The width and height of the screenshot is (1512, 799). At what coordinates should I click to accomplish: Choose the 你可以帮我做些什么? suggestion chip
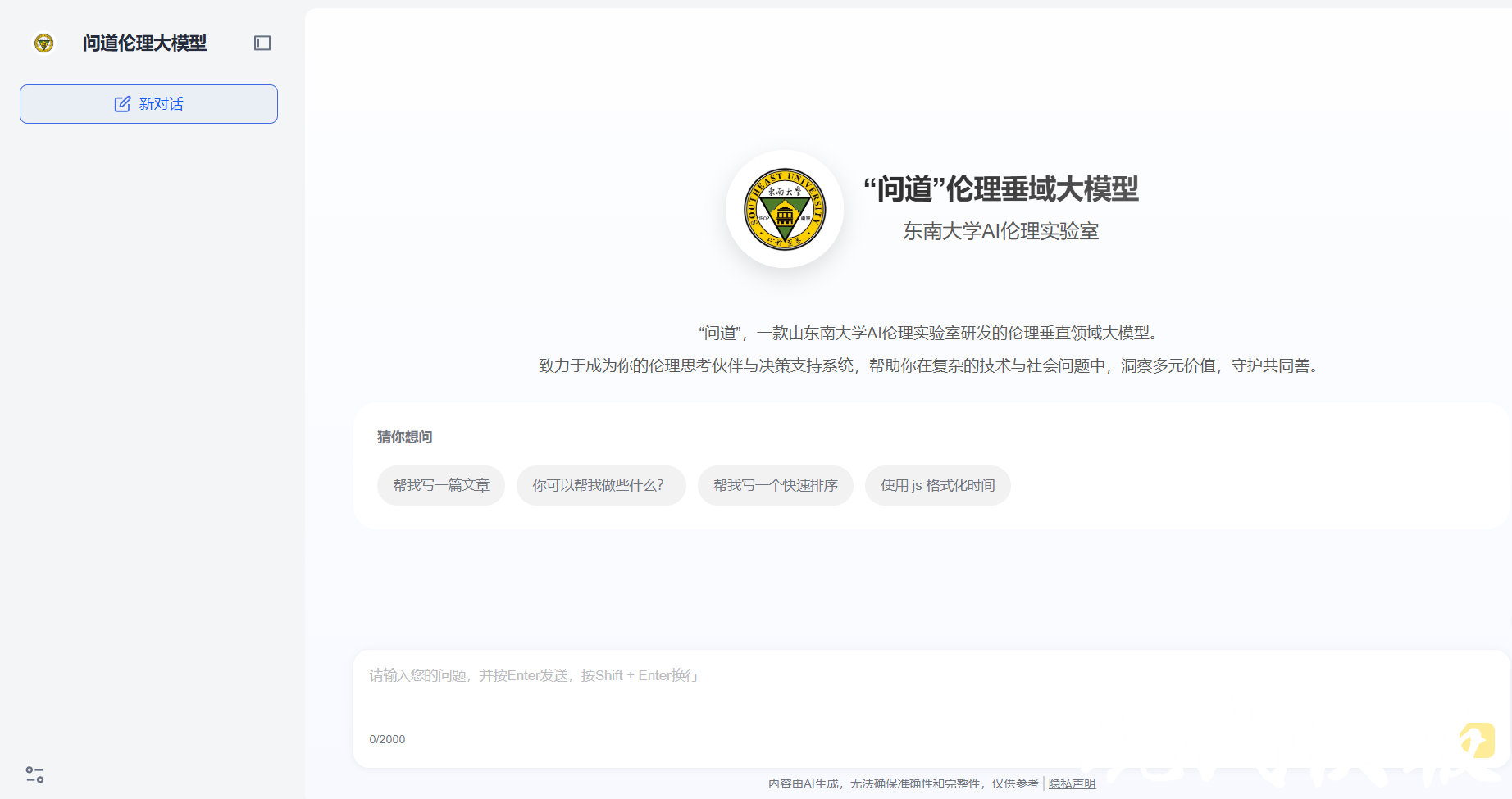click(x=600, y=485)
